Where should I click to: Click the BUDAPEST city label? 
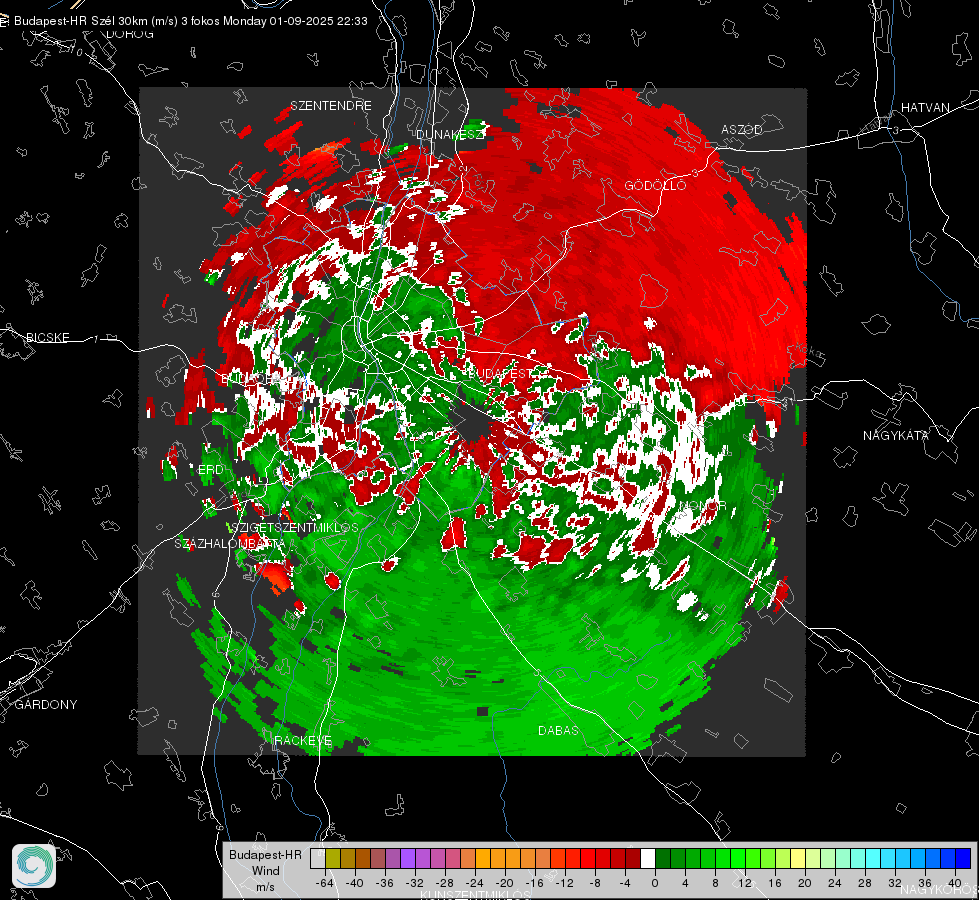500,373
